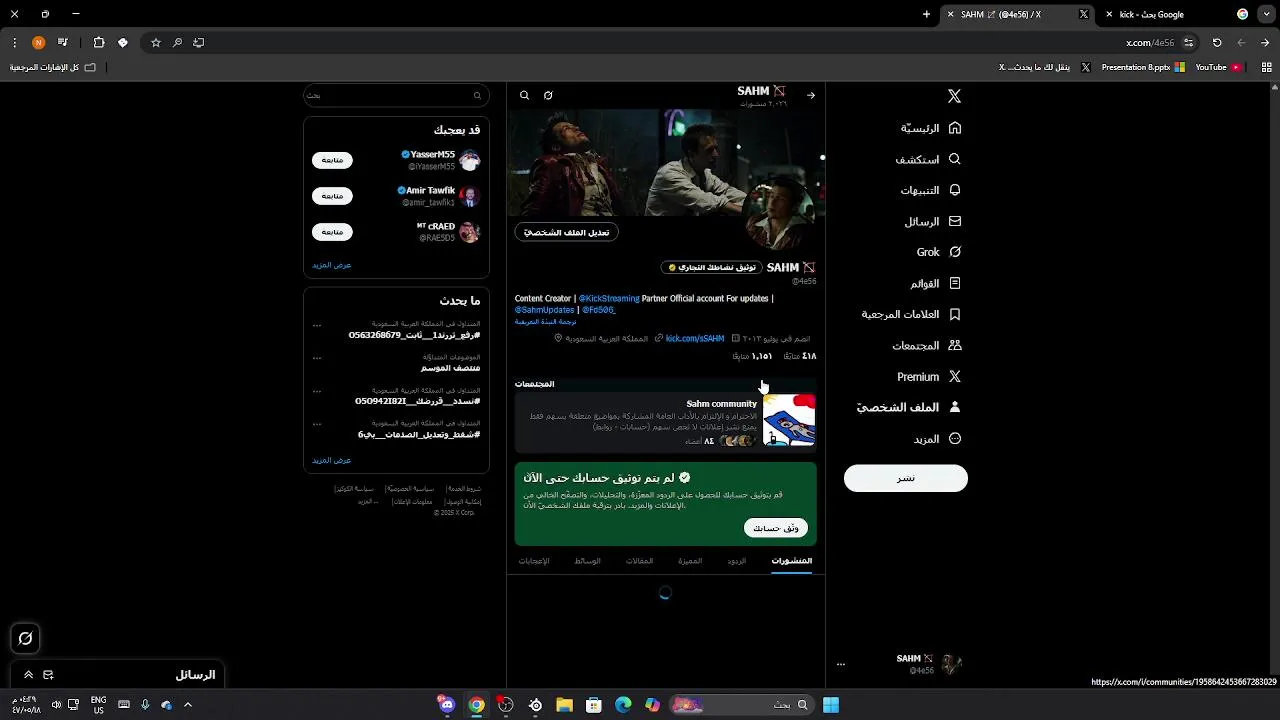Click تعديل الملف الشخصيّ edit profile button
This screenshot has height=720, width=1280.
[x=567, y=232]
